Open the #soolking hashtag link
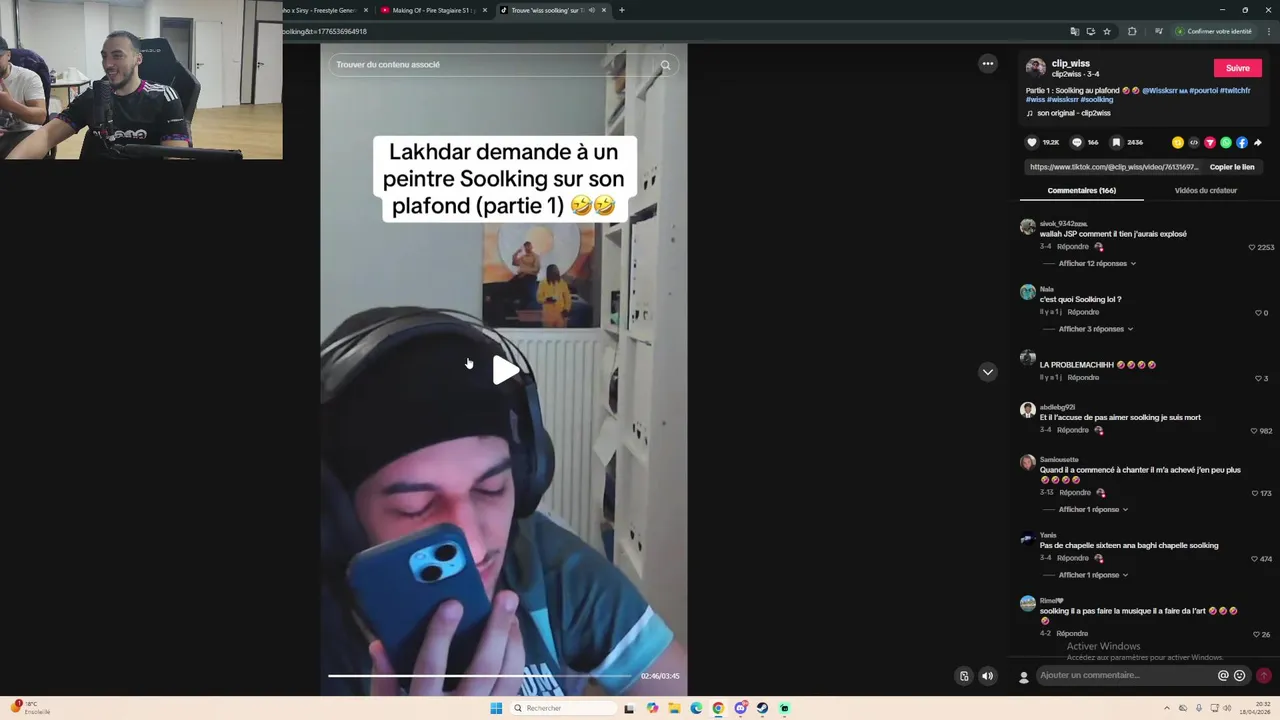The image size is (1280, 720). tap(1096, 100)
